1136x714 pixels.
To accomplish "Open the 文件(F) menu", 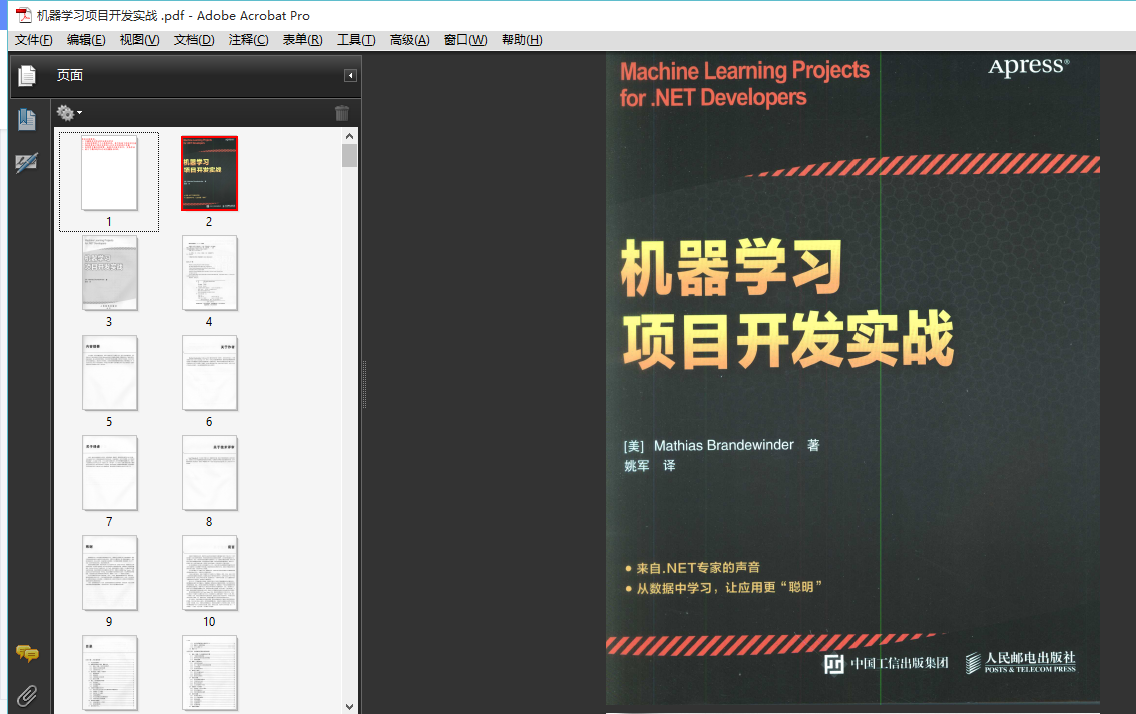I will coord(33,40).
